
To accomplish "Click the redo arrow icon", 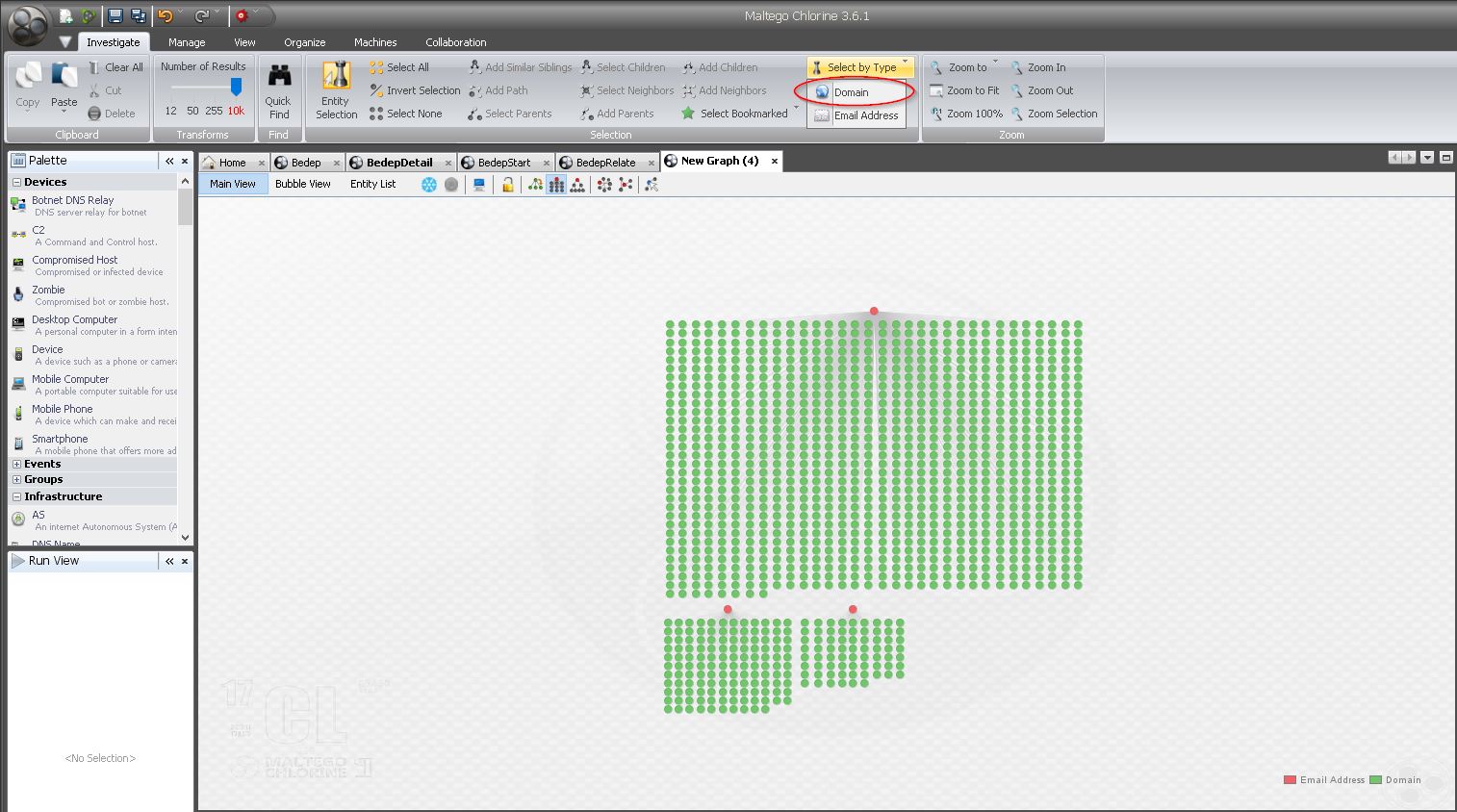I will pyautogui.click(x=201, y=16).
